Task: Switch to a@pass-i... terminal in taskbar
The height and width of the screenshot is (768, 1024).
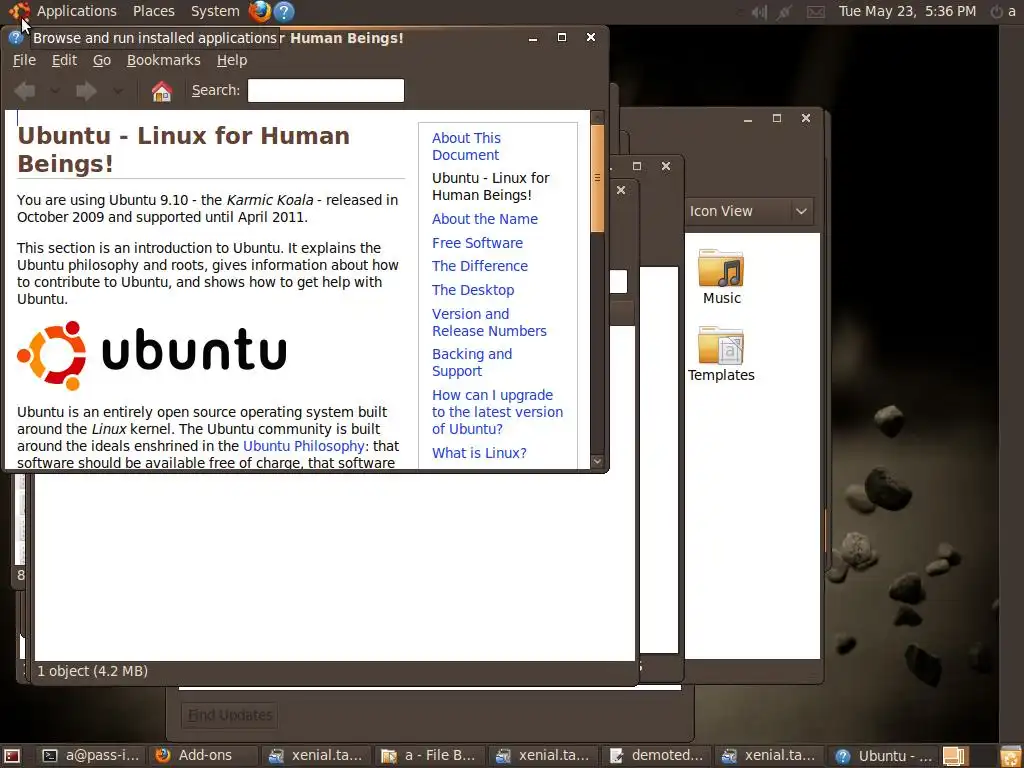Action: point(91,756)
